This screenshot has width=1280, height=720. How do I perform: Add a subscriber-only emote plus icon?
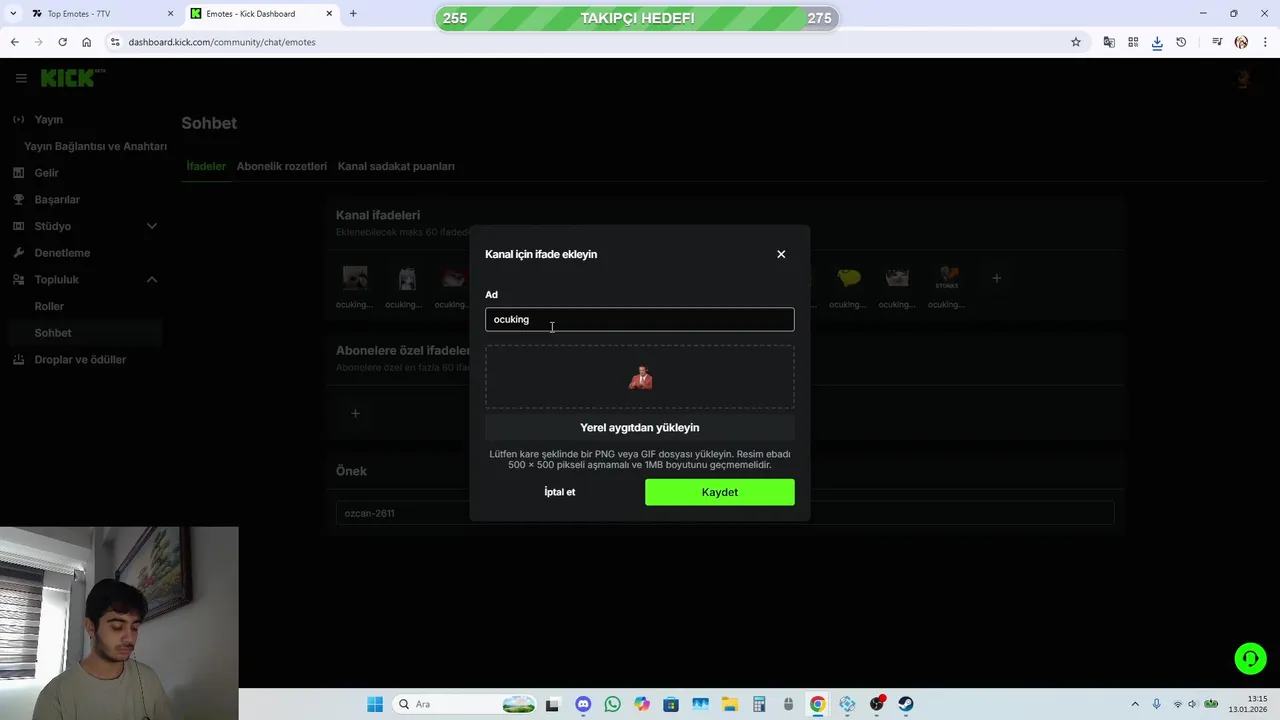355,413
